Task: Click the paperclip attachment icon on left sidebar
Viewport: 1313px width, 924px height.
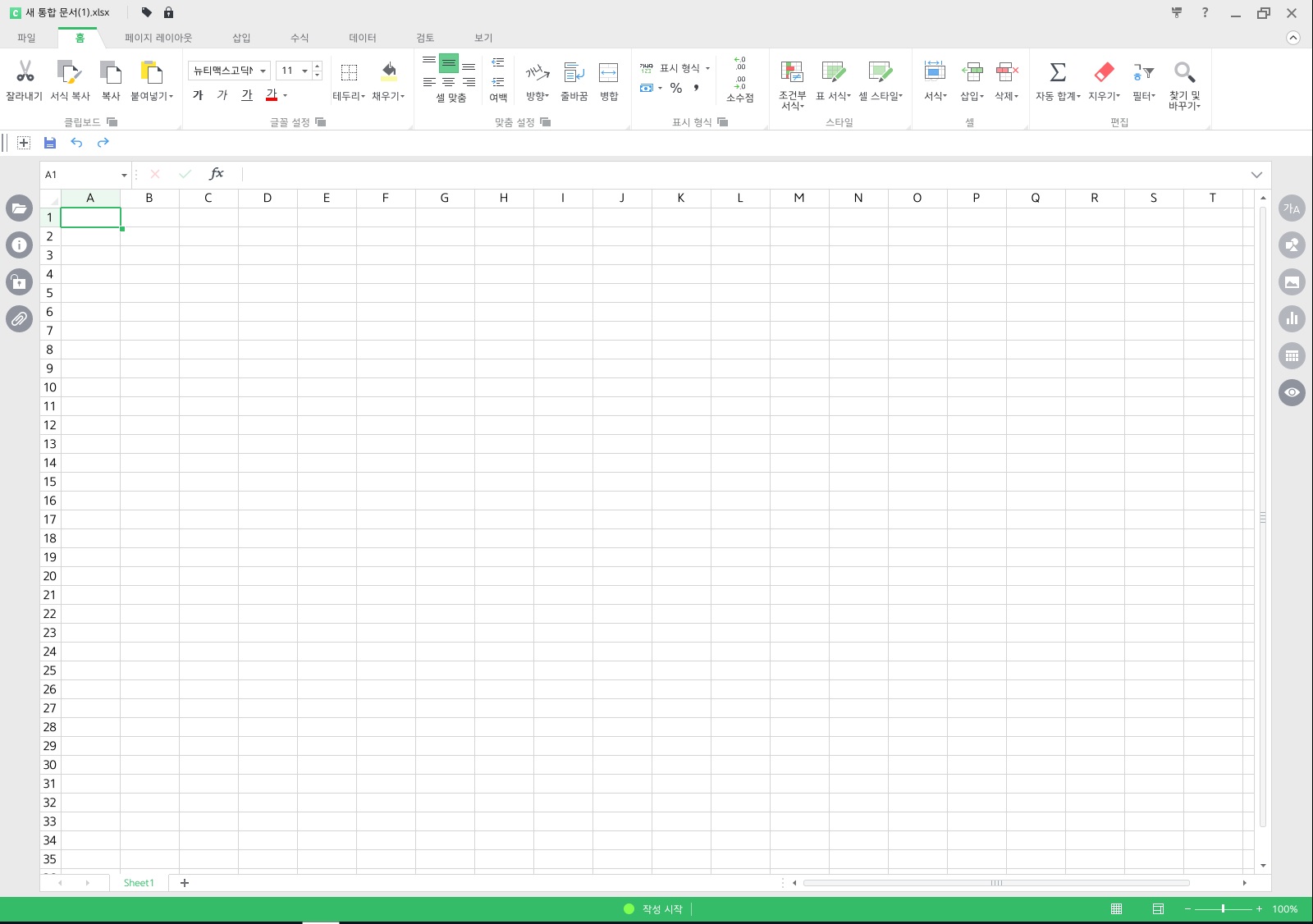Action: (19, 318)
